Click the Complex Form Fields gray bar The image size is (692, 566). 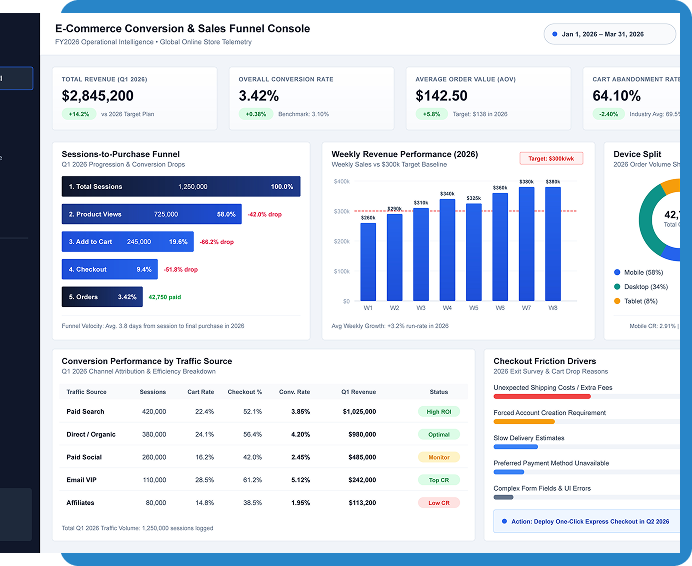point(503,497)
